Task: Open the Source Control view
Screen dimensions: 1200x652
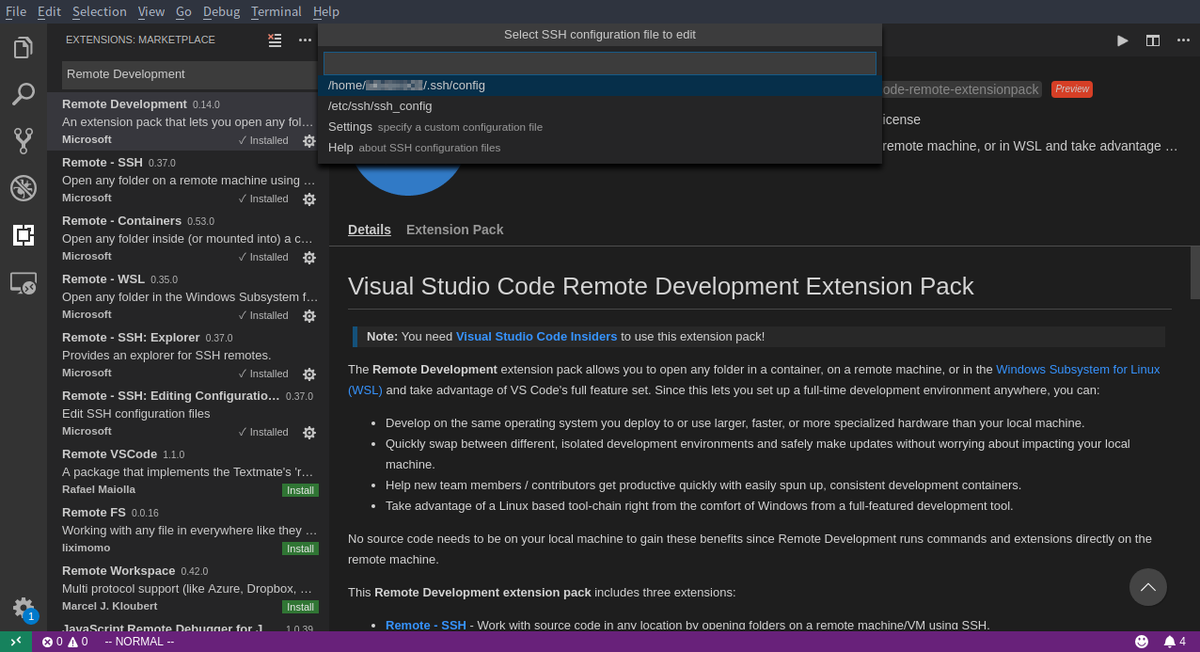Action: pyautogui.click(x=23, y=141)
